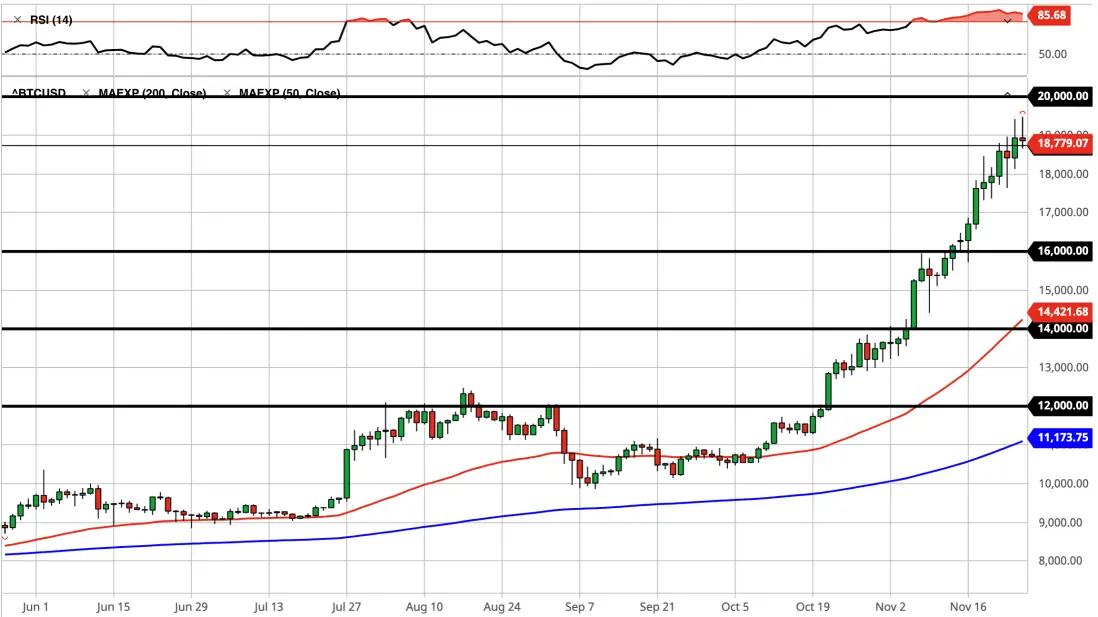Open the MAEXP (50, Close) study label

pos(290,92)
